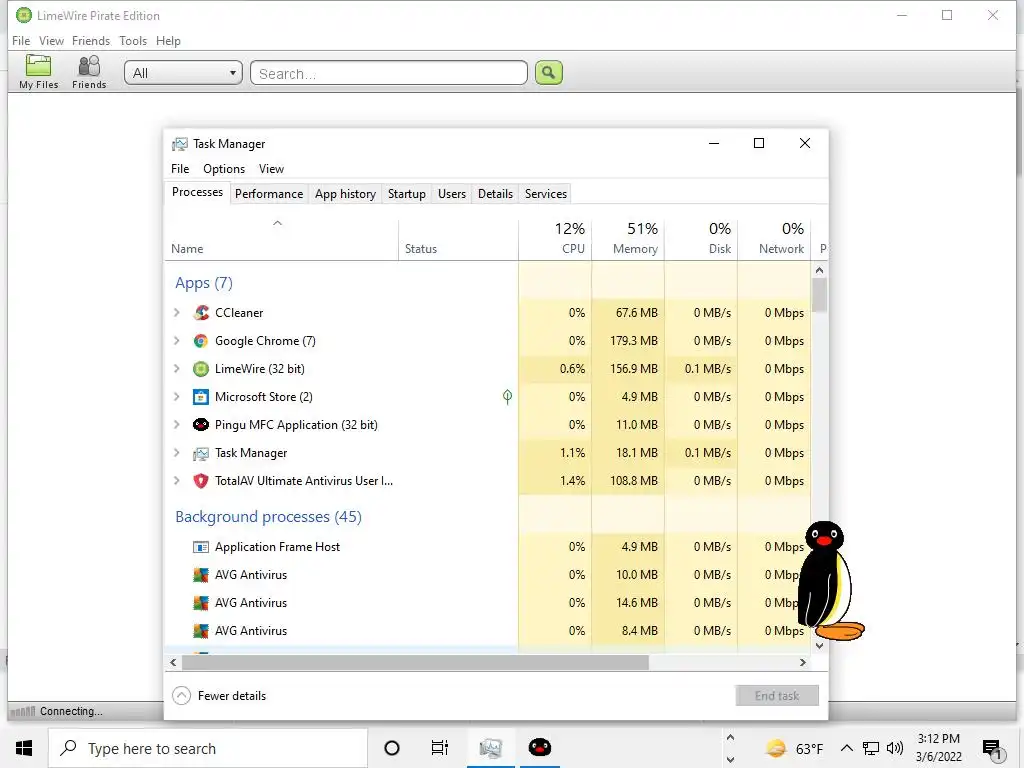
Task: Open LimeWire Friends menu
Action: pyautogui.click(x=91, y=40)
